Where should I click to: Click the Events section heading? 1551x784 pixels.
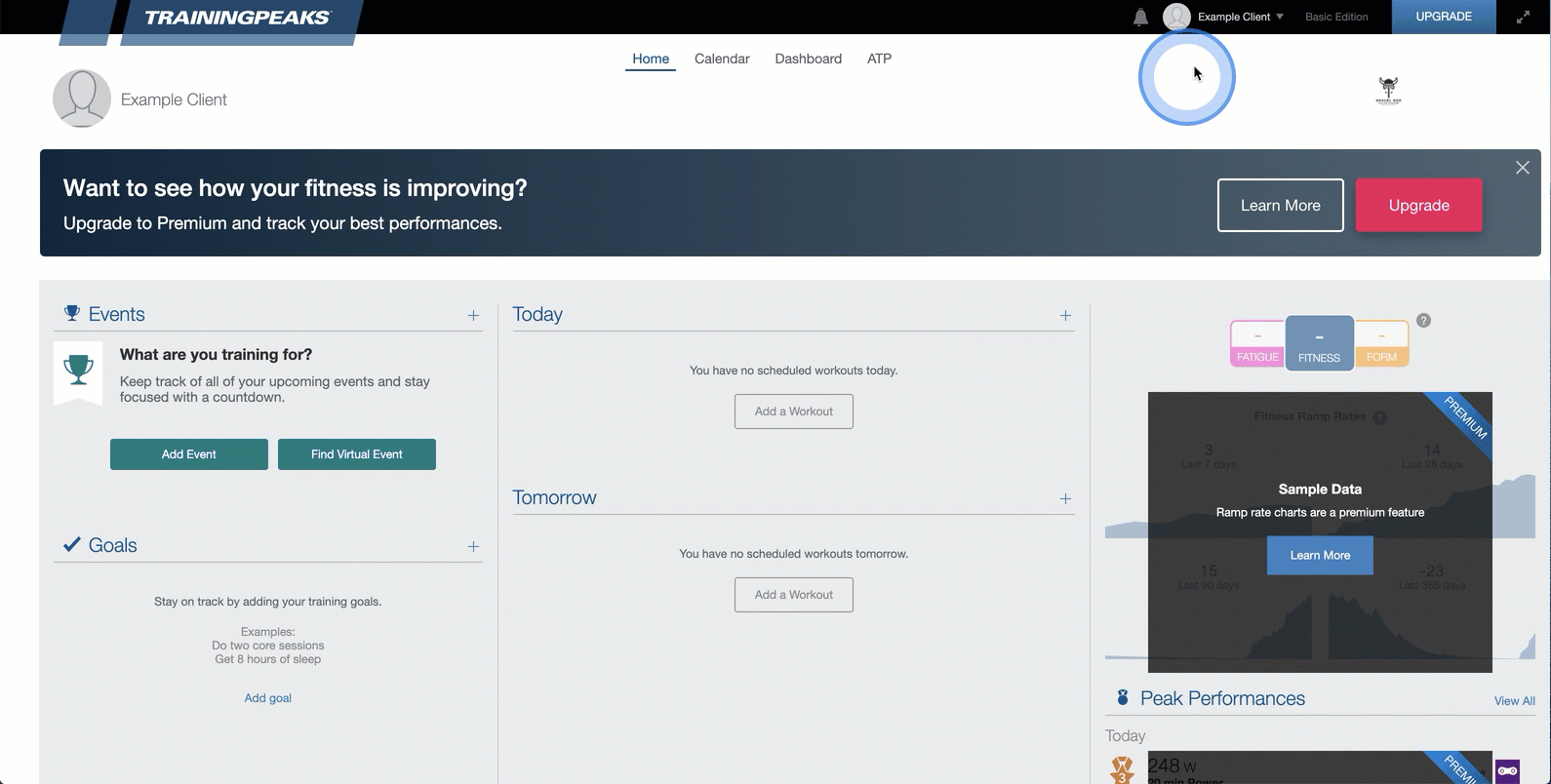pyautogui.click(x=116, y=314)
